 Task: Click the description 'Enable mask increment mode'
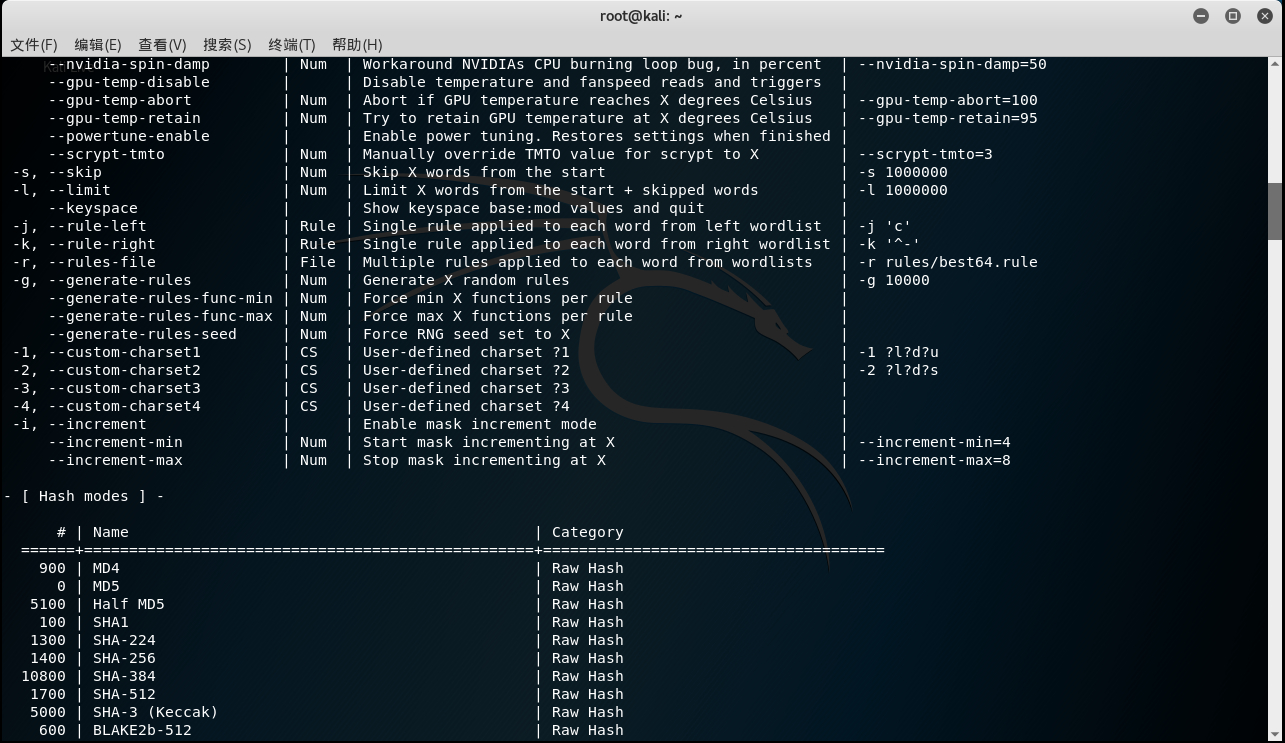tap(479, 424)
